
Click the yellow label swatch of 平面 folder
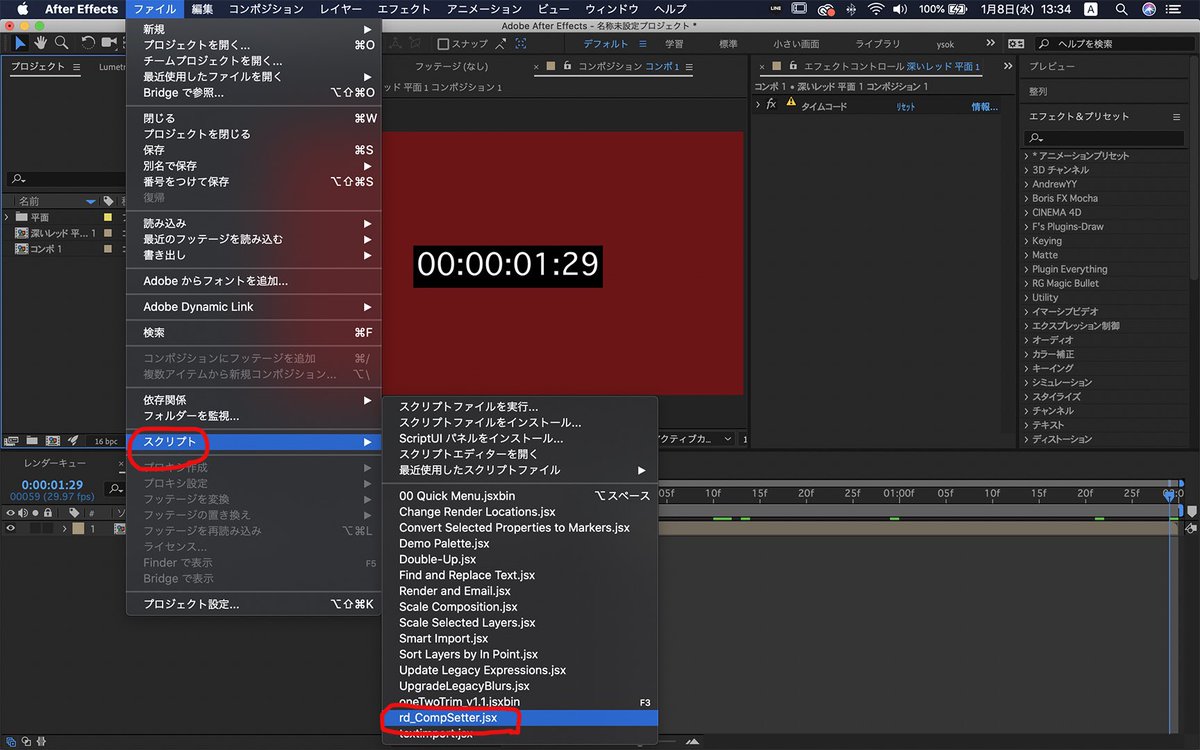point(108,217)
